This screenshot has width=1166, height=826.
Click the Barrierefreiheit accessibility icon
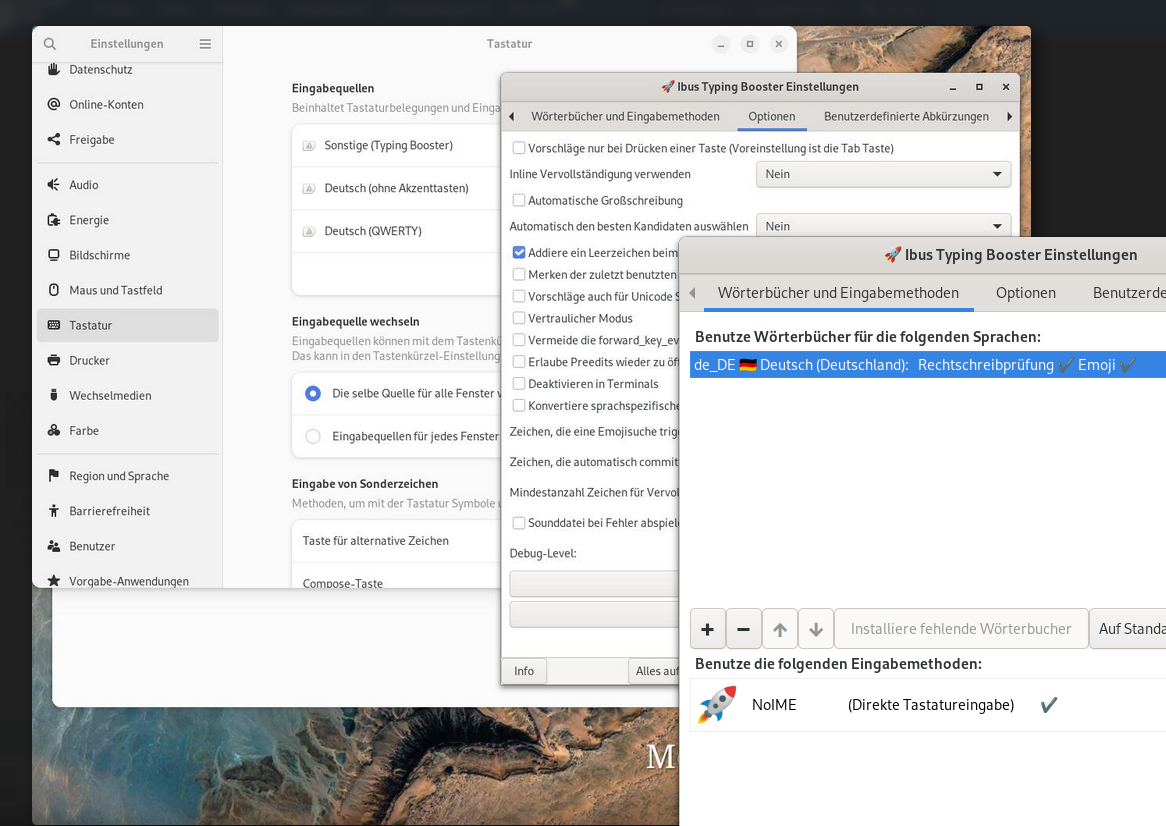click(x=54, y=511)
